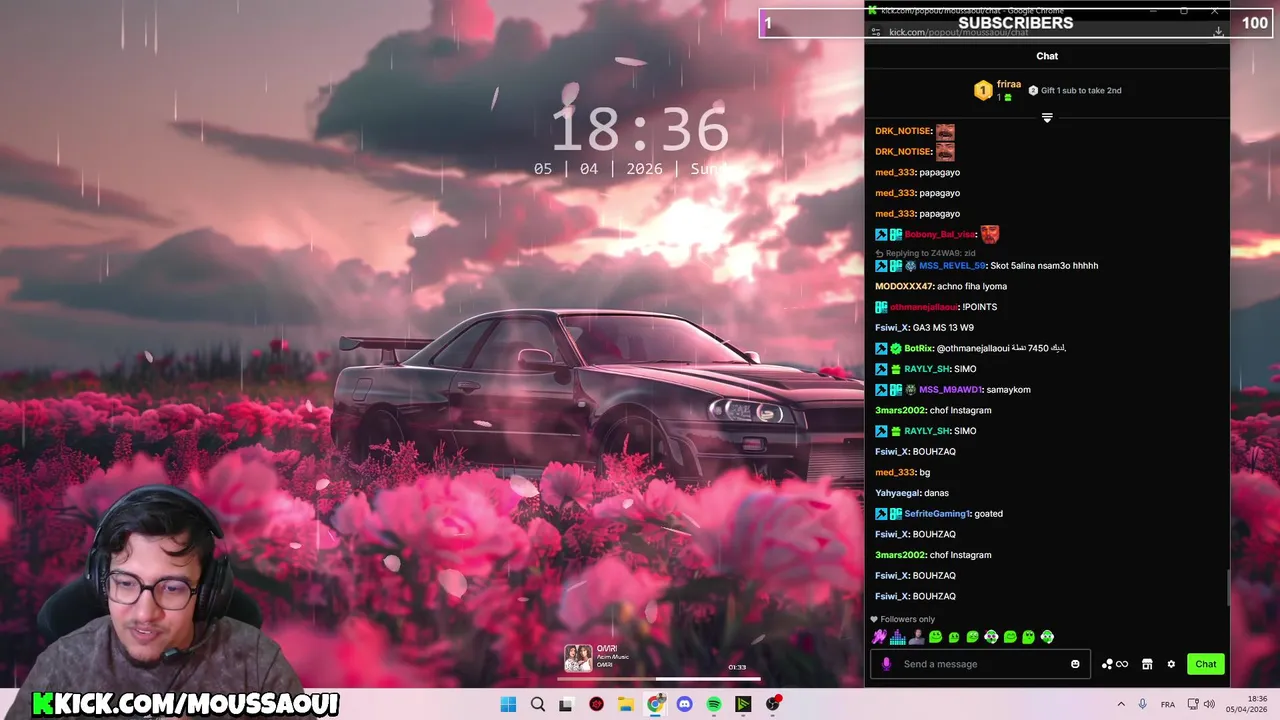Focus the Send a message field

coord(980,664)
